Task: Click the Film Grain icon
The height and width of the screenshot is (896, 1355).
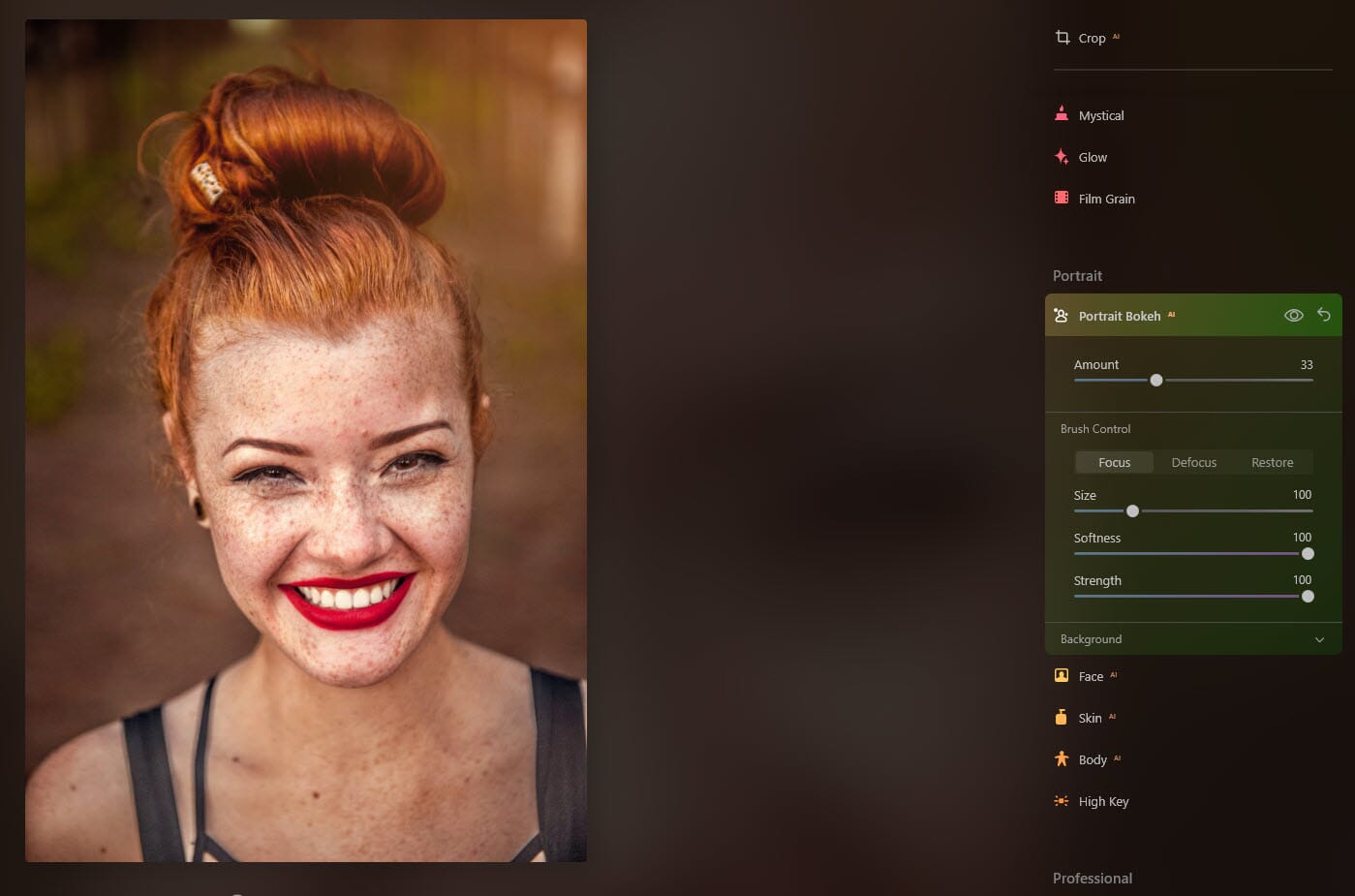Action: pos(1062,198)
